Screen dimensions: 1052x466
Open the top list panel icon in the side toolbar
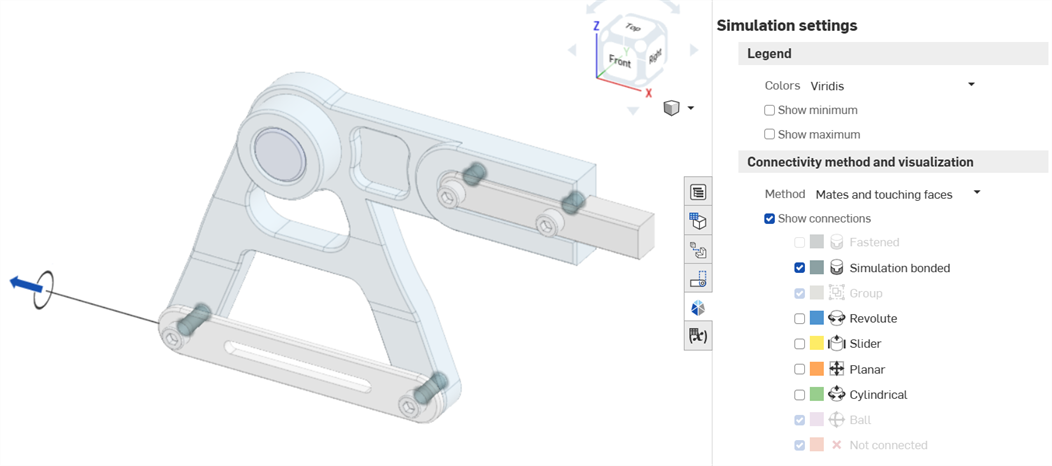[698, 192]
